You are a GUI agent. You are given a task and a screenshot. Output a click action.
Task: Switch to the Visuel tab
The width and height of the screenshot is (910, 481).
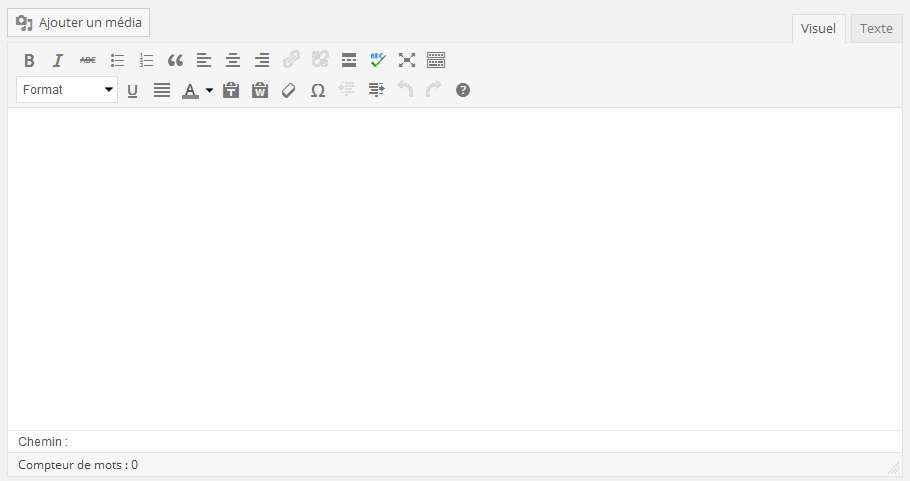818,29
